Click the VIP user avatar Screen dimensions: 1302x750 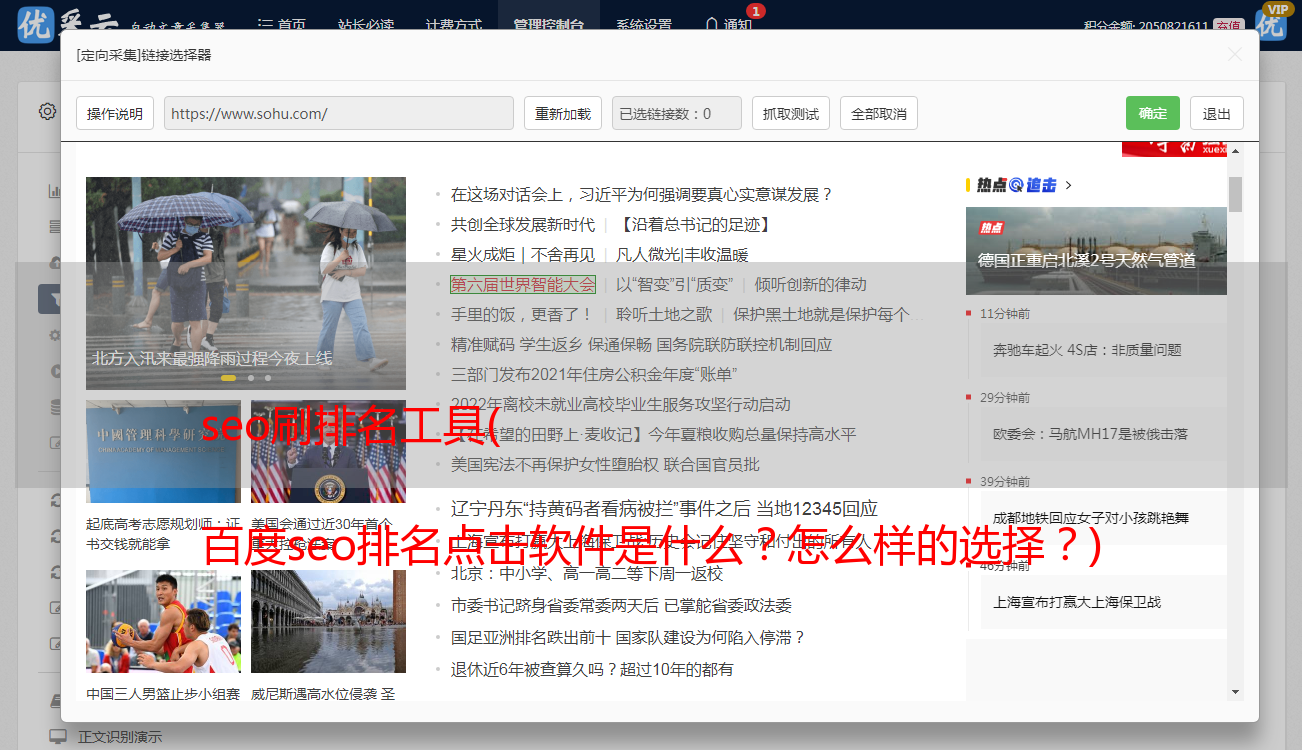tap(1271, 23)
